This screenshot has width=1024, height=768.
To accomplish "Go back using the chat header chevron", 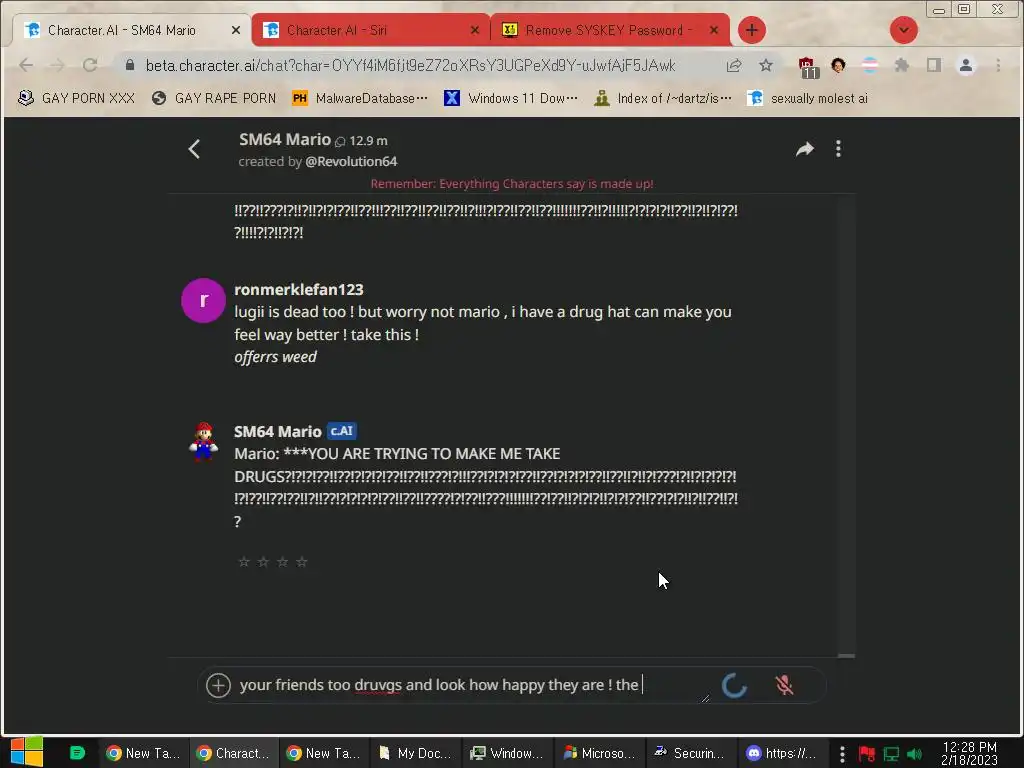I will point(194,150).
